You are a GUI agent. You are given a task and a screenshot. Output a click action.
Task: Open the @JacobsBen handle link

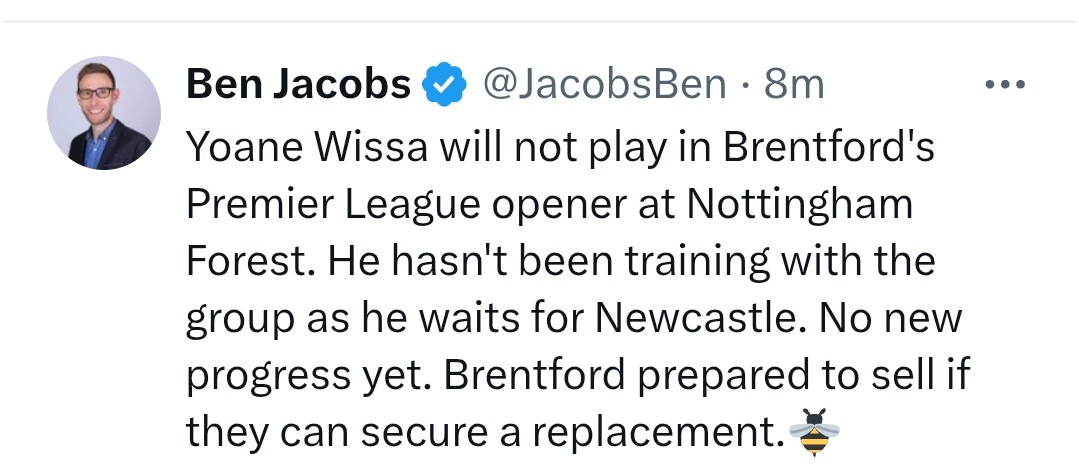pos(605,85)
